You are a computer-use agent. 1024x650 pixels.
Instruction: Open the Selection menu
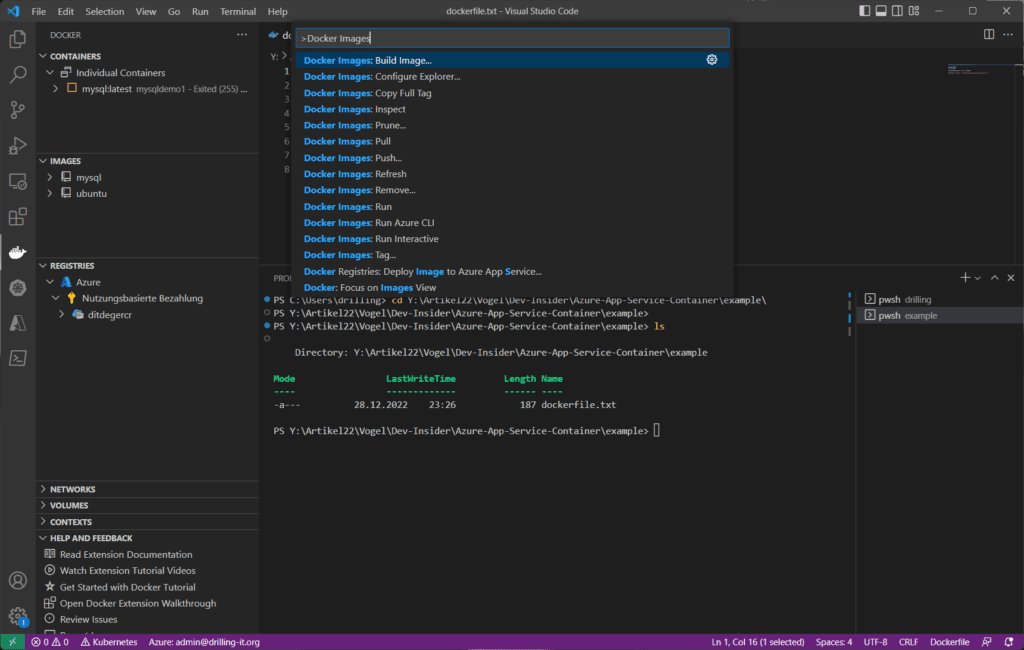tap(104, 11)
